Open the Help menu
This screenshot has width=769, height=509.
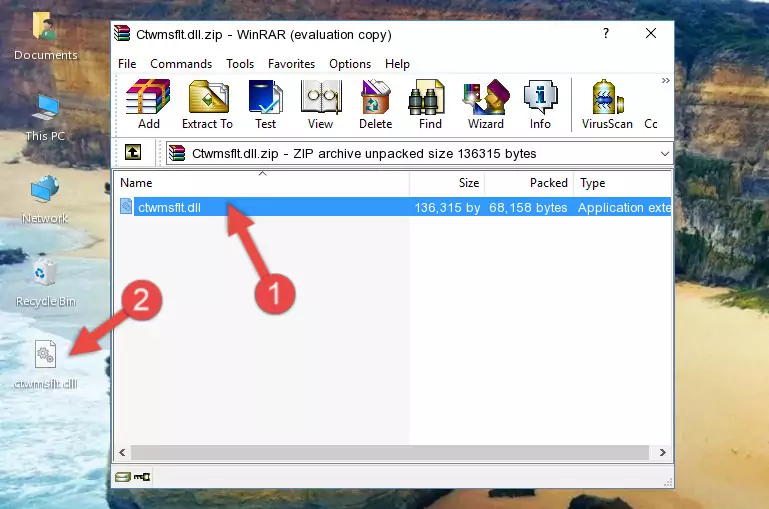click(x=397, y=64)
